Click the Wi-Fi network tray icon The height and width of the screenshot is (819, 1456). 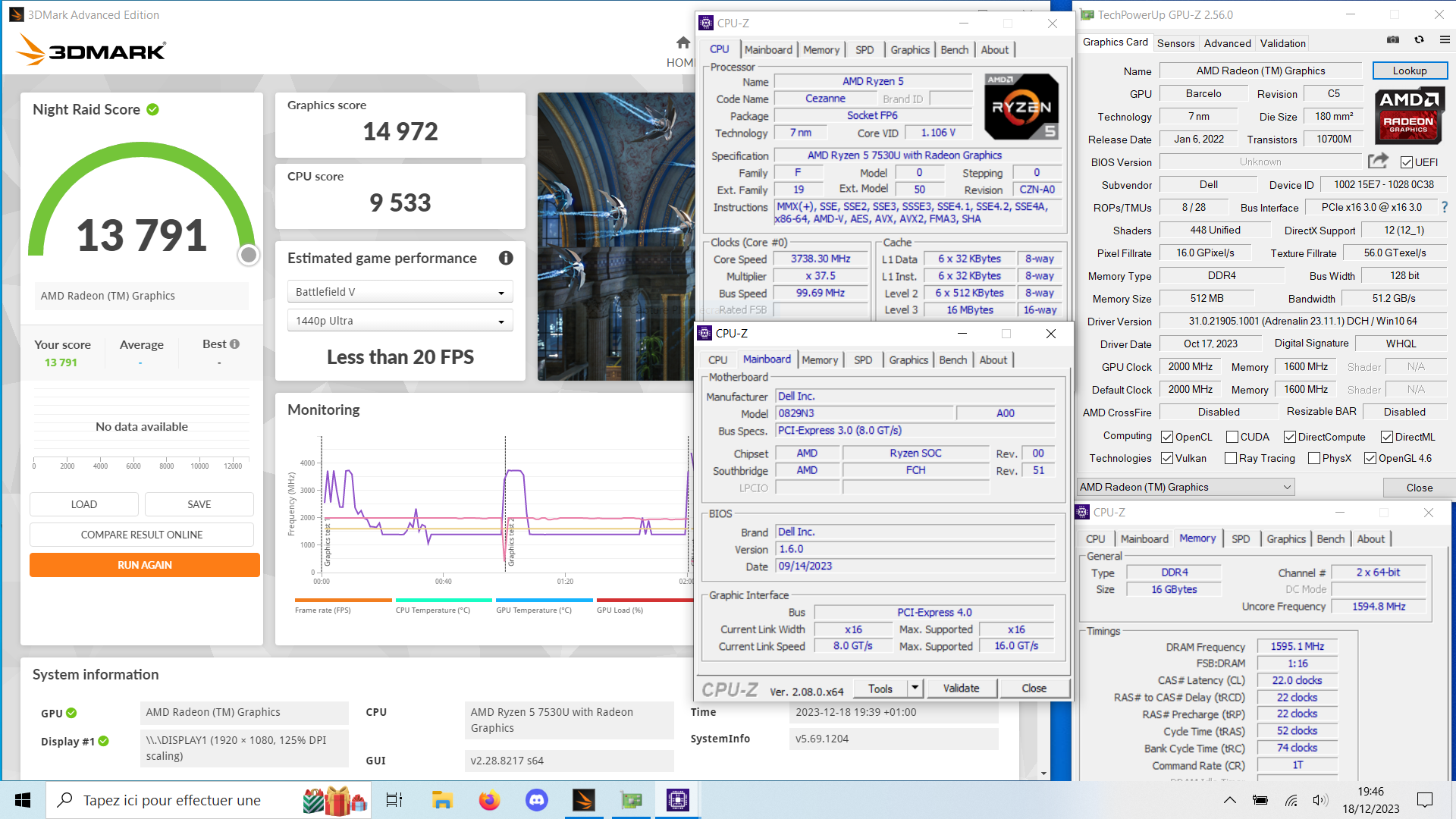click(1291, 800)
